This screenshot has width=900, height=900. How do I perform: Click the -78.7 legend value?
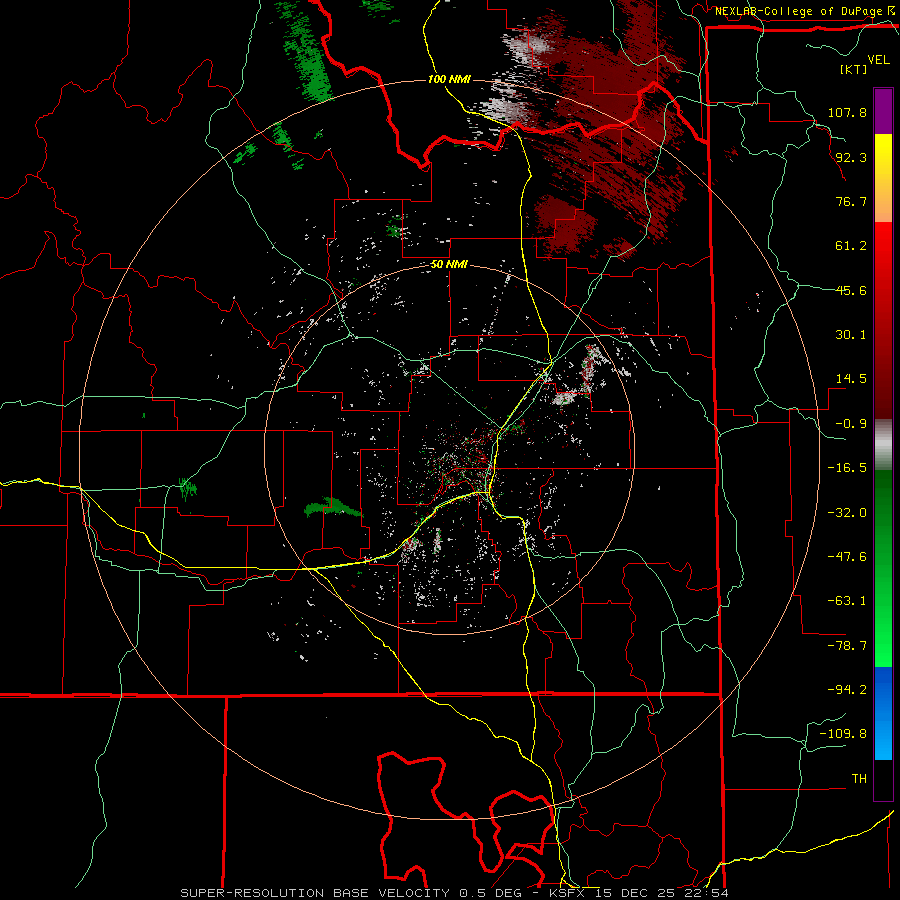pyautogui.click(x=847, y=646)
